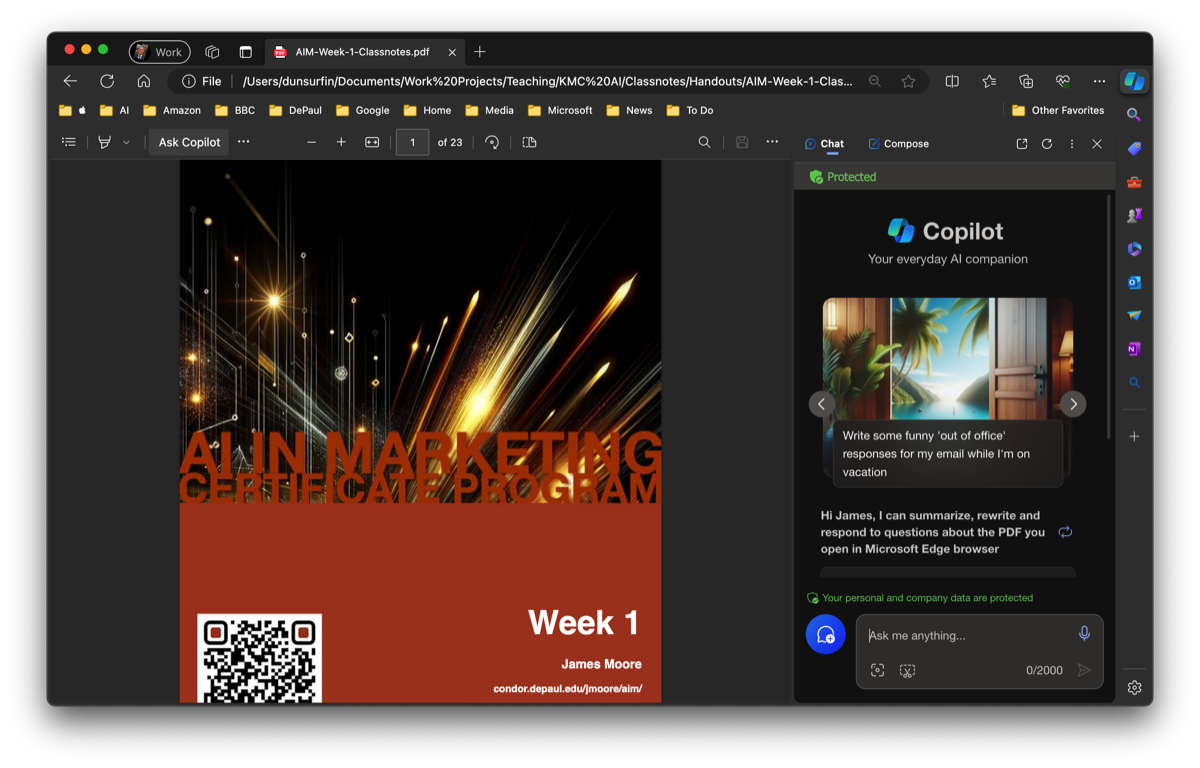Open Collections from the browser toolbar
1200x768 pixels.
tap(1026, 81)
